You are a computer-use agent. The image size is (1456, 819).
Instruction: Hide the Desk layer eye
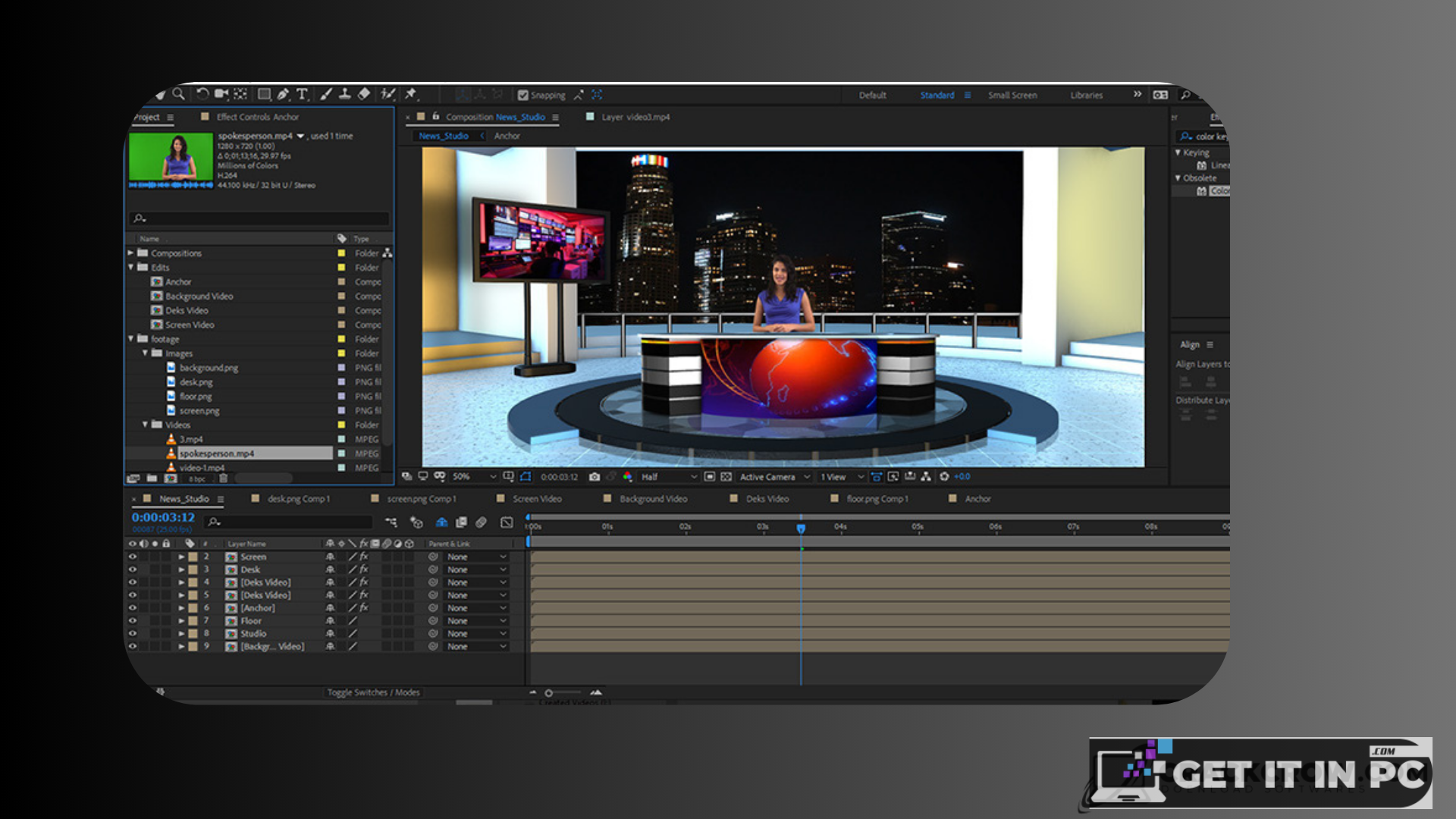[x=133, y=570]
